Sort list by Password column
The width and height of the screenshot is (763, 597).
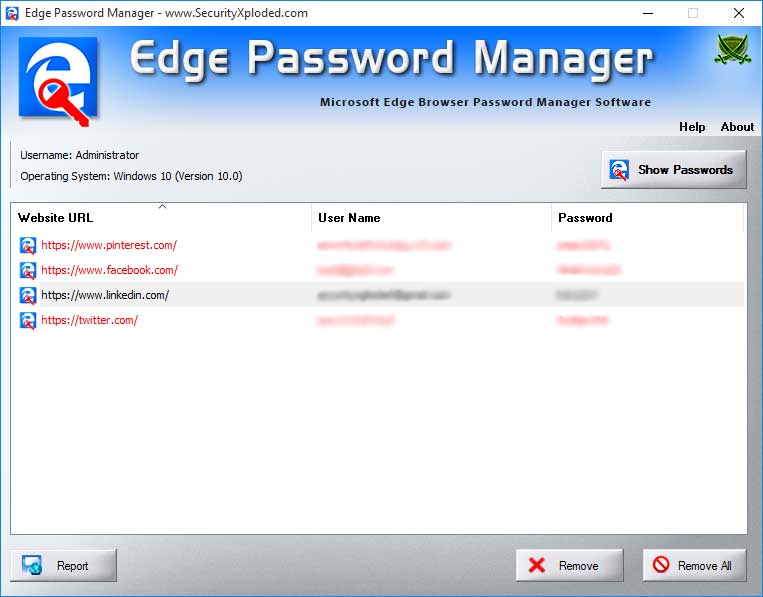tap(646, 217)
